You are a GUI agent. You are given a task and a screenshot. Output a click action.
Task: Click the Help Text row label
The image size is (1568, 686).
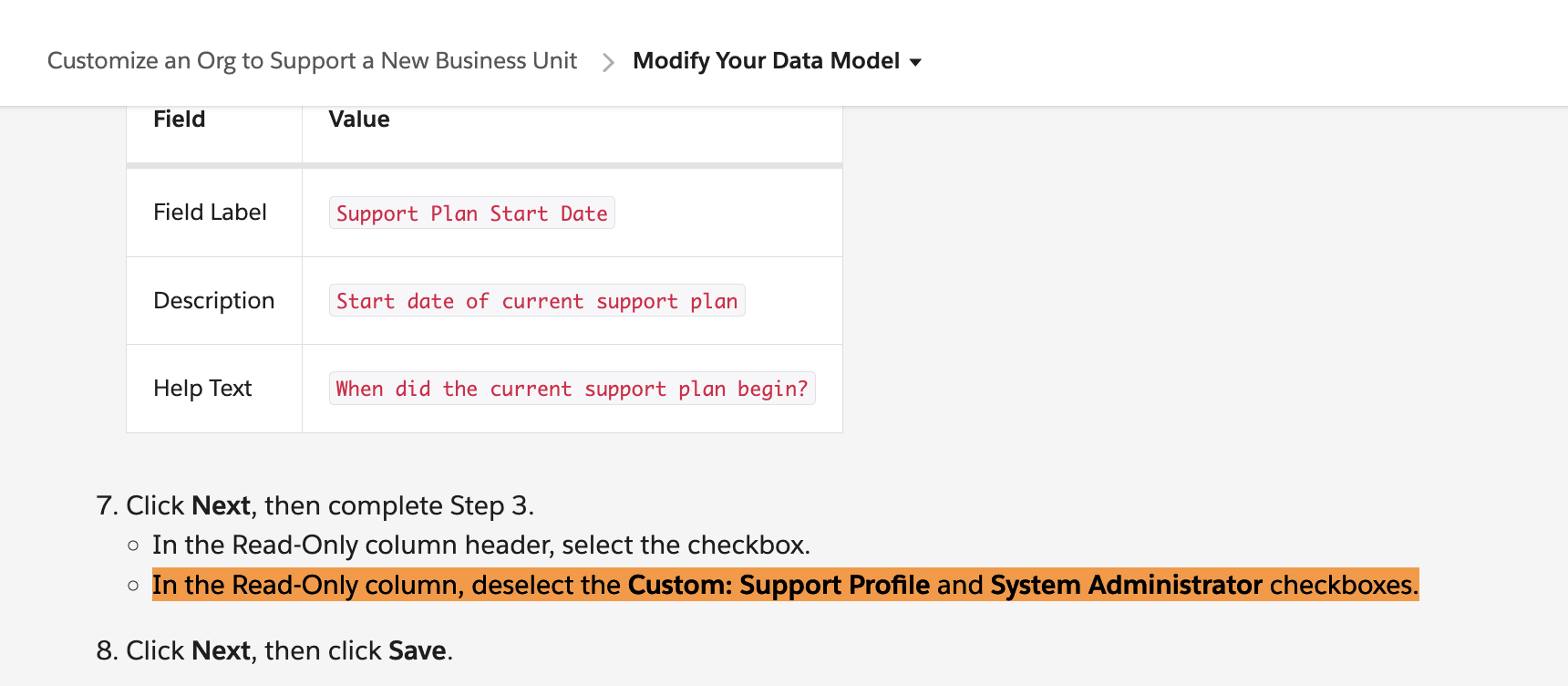(x=202, y=389)
